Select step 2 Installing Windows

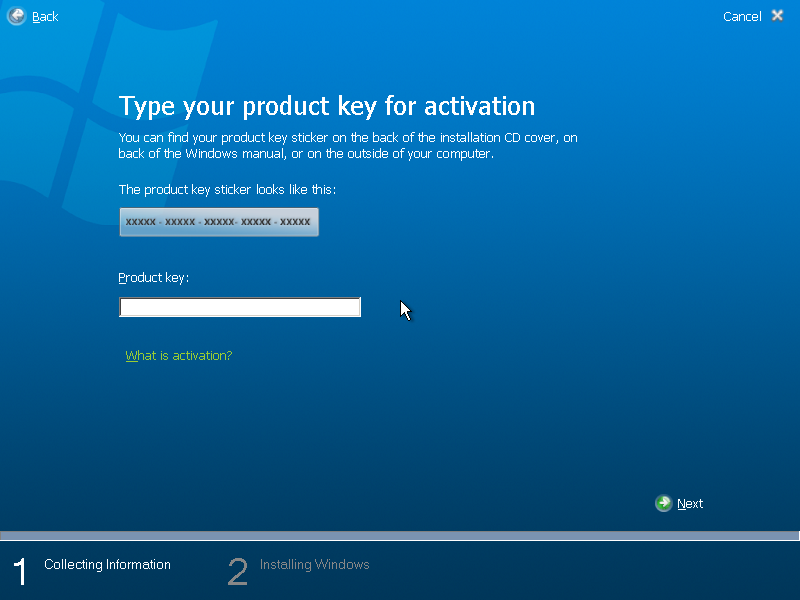[x=314, y=564]
